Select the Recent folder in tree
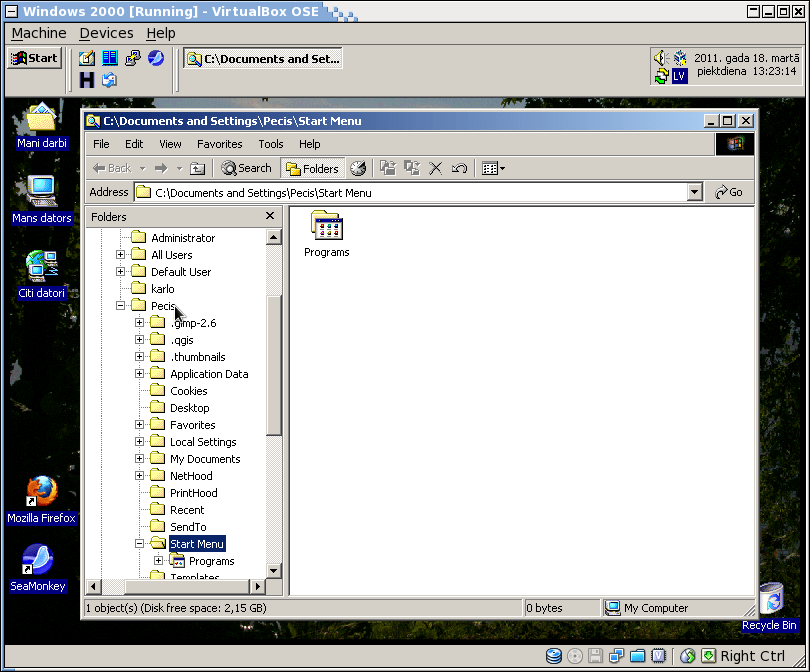This screenshot has width=810, height=672. click(x=187, y=510)
